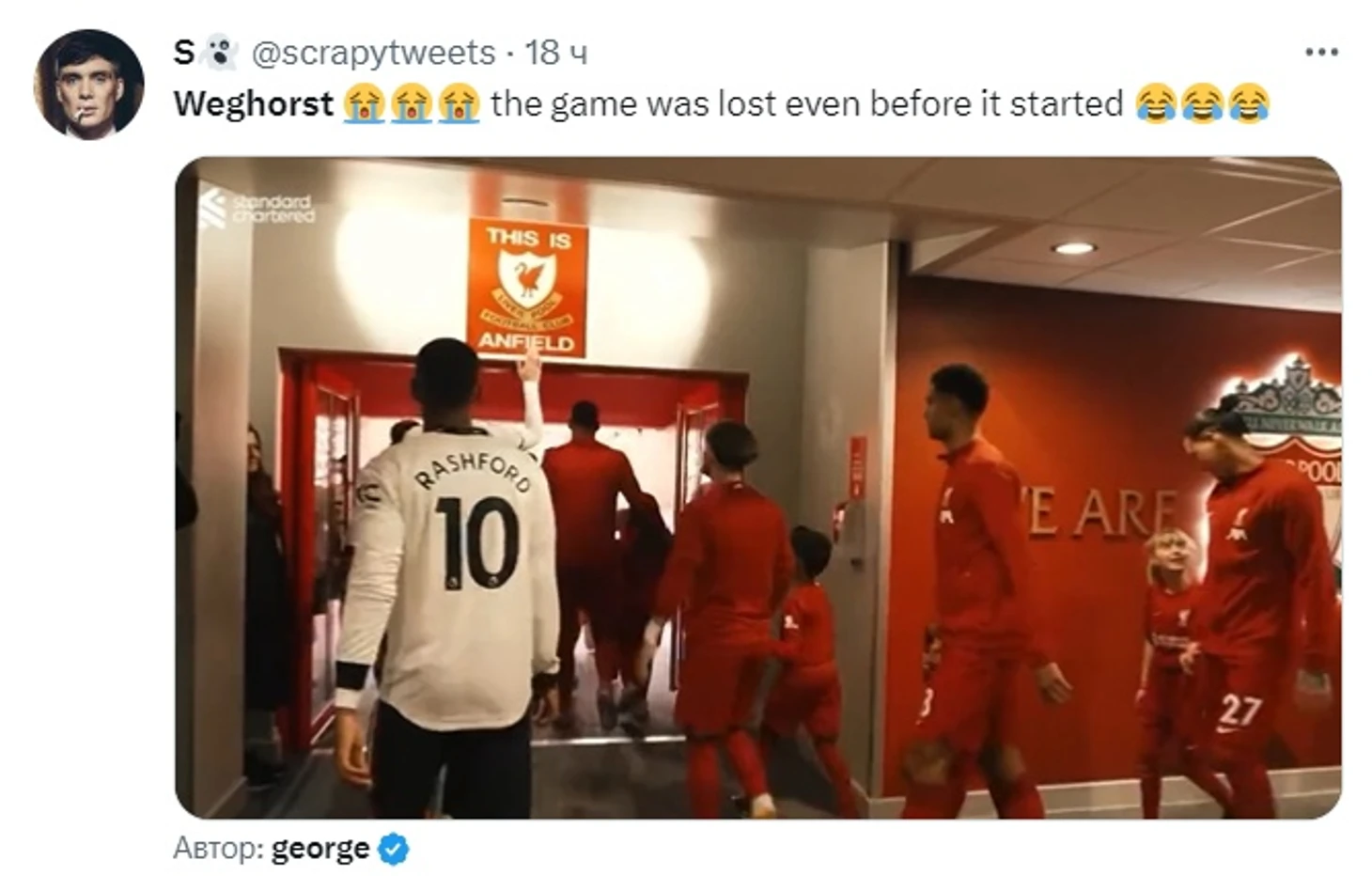The height and width of the screenshot is (876, 1372).
Task: Click the last laughing-tears emoji
Action: click(1249, 103)
